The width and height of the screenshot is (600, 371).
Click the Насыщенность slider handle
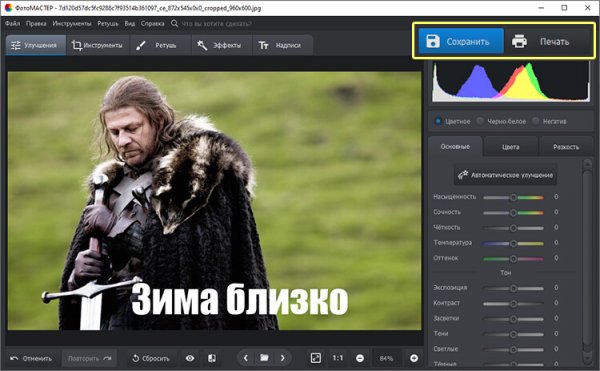pyautogui.click(x=513, y=197)
